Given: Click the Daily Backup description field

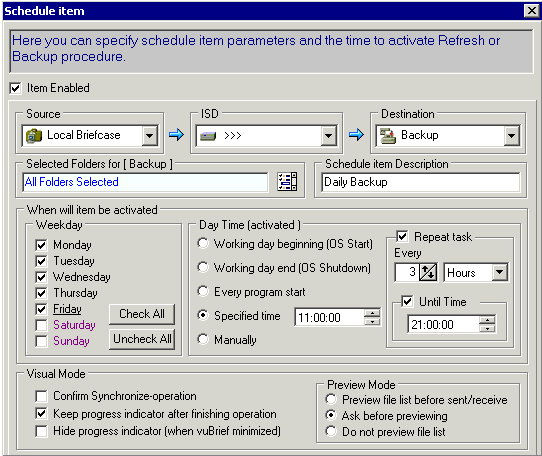Looking at the screenshot, I should (421, 182).
